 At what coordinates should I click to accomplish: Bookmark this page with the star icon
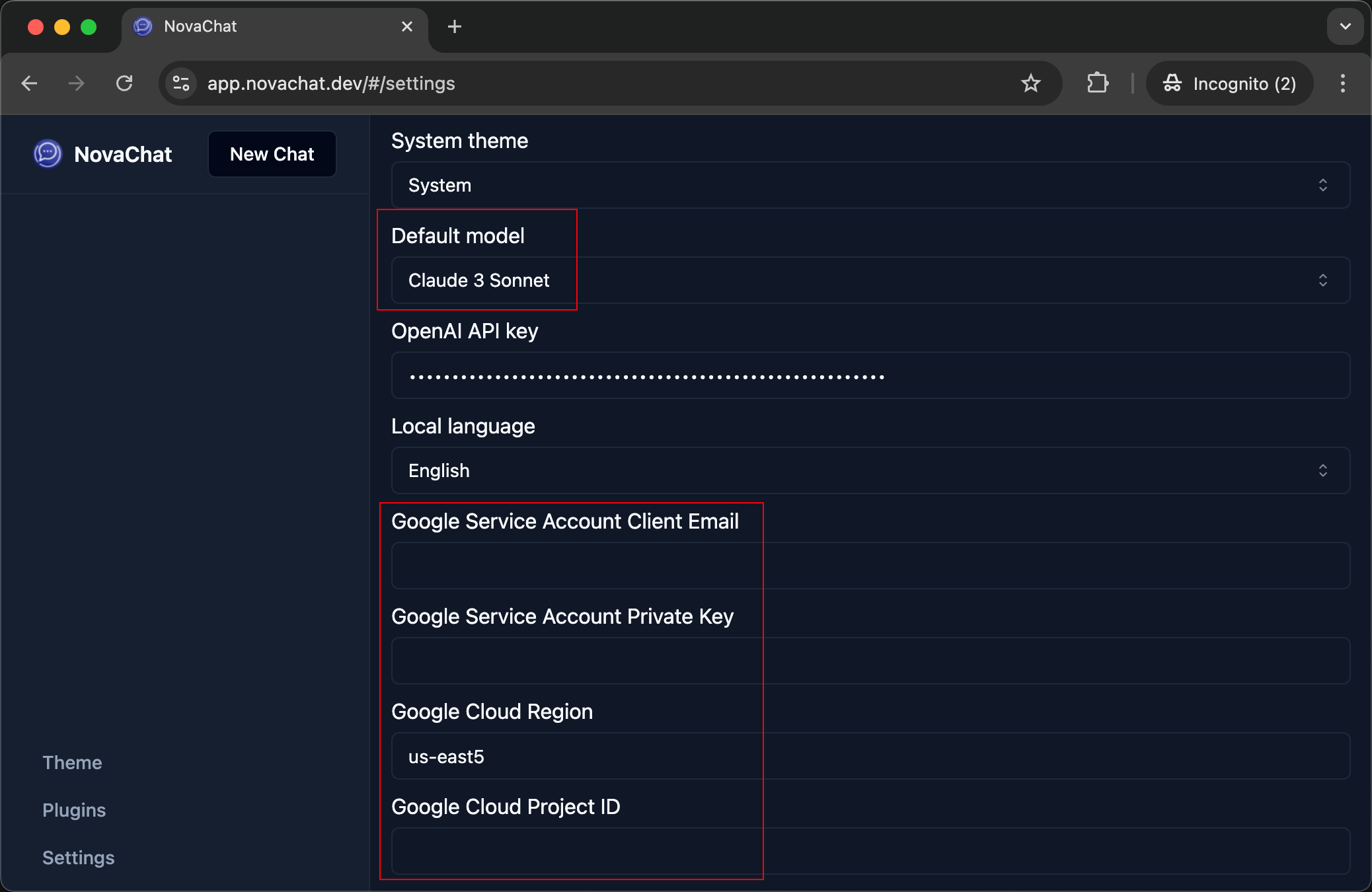click(x=1030, y=83)
